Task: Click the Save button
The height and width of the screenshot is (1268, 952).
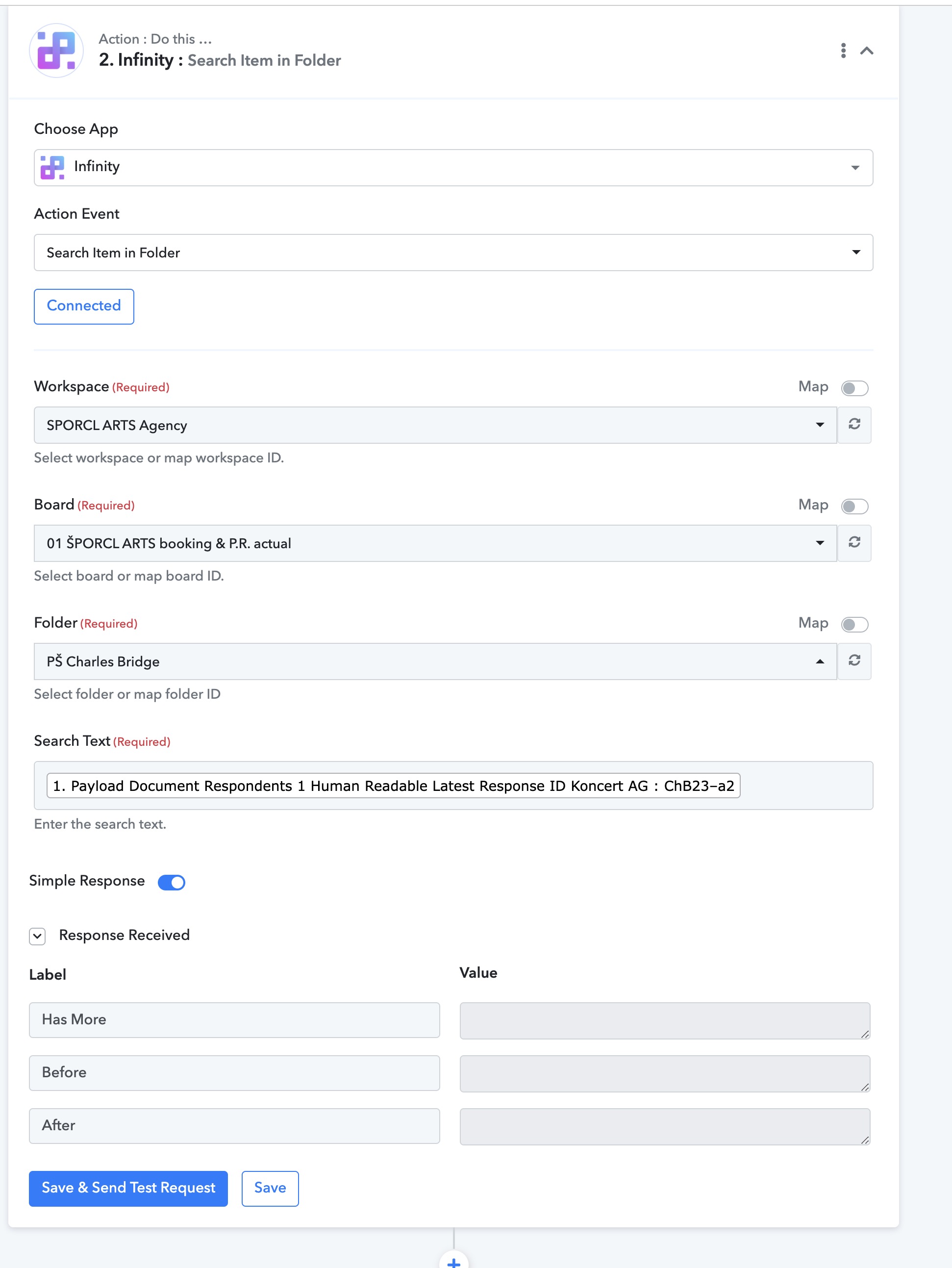Action: tap(270, 1188)
